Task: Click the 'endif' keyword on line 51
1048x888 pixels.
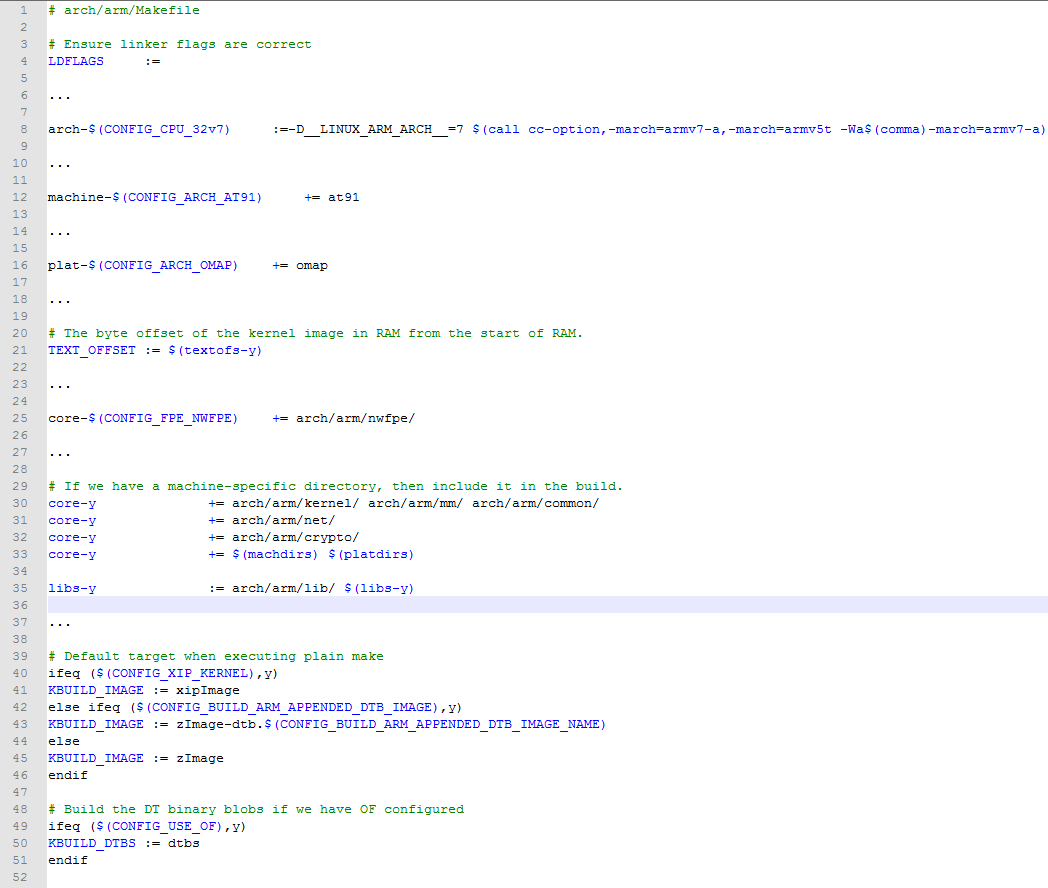Action: [68, 860]
